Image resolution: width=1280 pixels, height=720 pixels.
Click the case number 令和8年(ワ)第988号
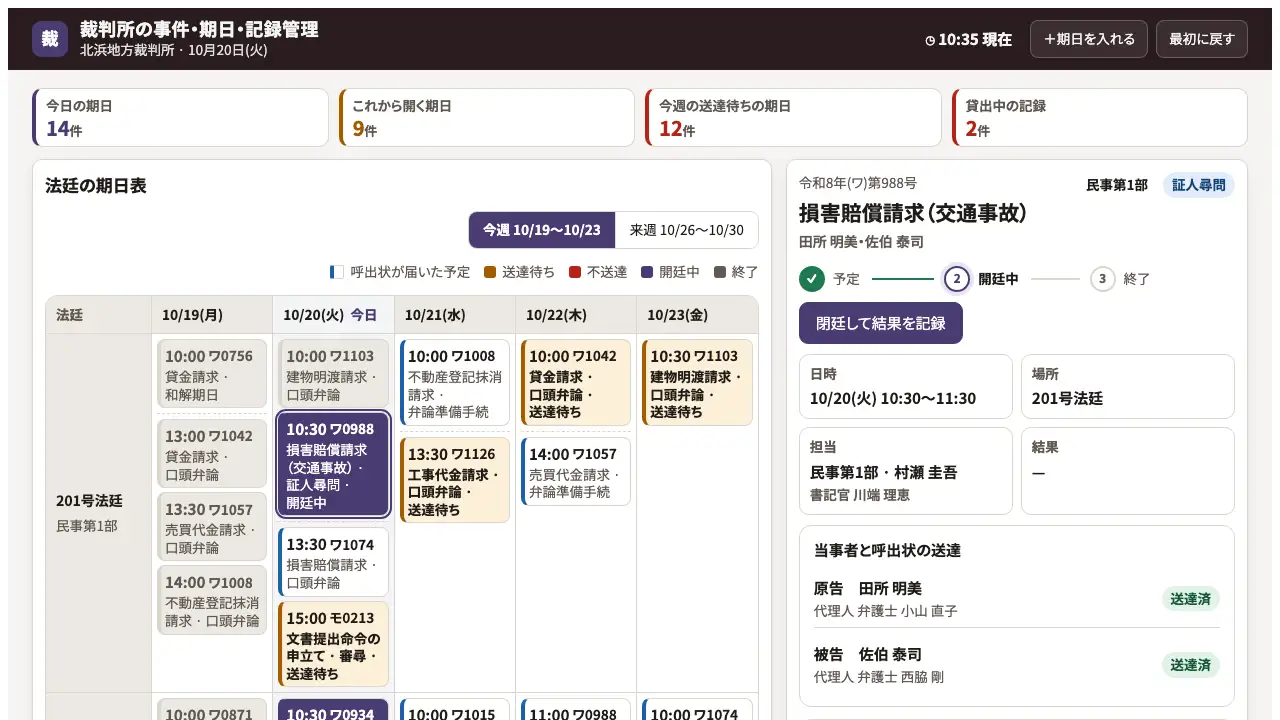[858, 183]
